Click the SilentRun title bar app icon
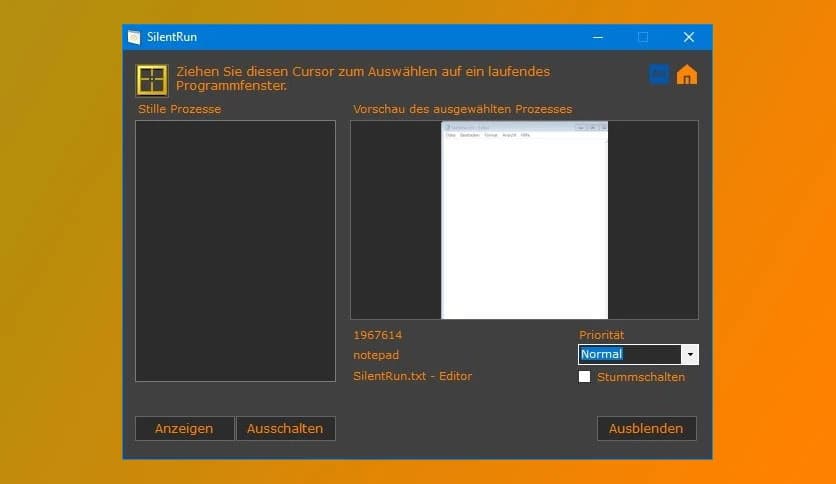 pyautogui.click(x=134, y=37)
